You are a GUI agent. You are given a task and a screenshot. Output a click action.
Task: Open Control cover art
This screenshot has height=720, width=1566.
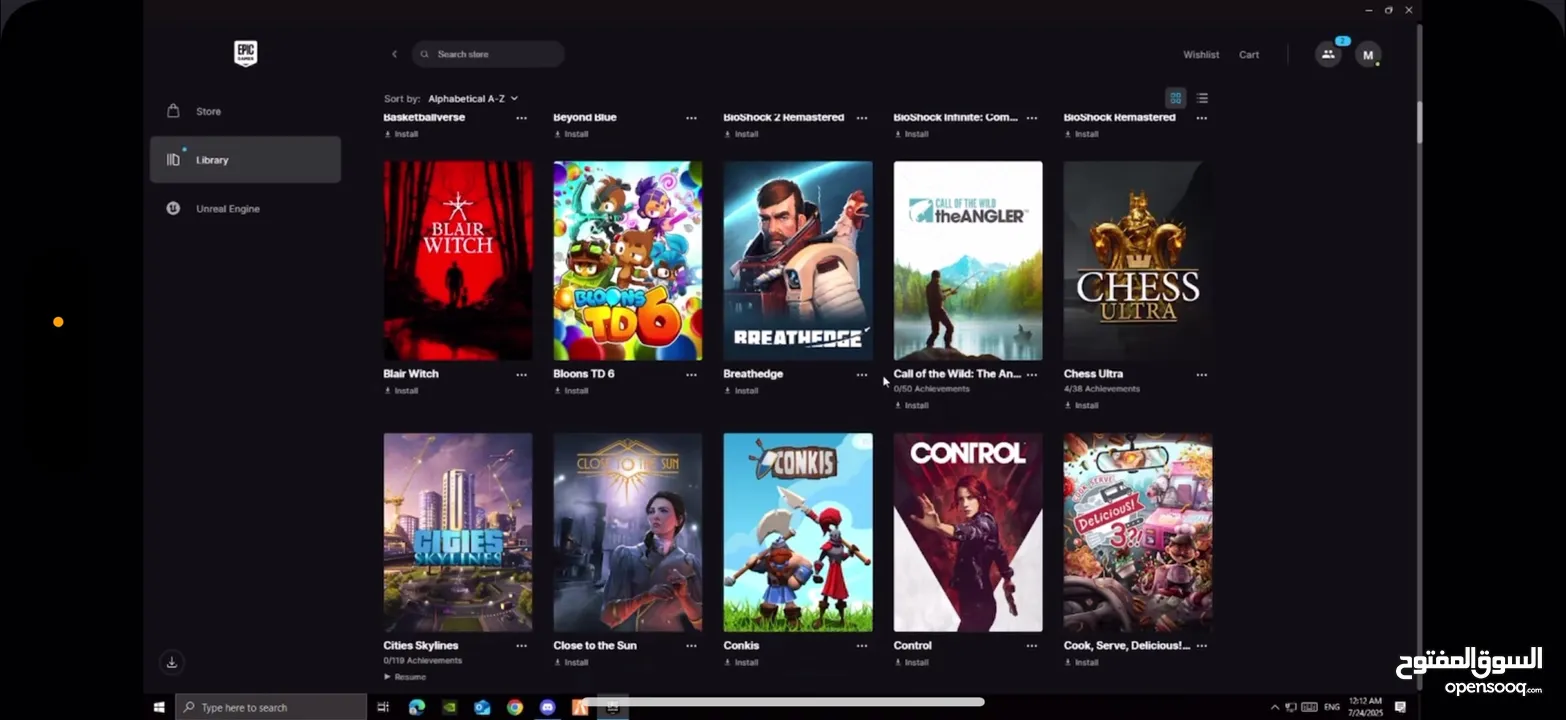click(x=968, y=533)
